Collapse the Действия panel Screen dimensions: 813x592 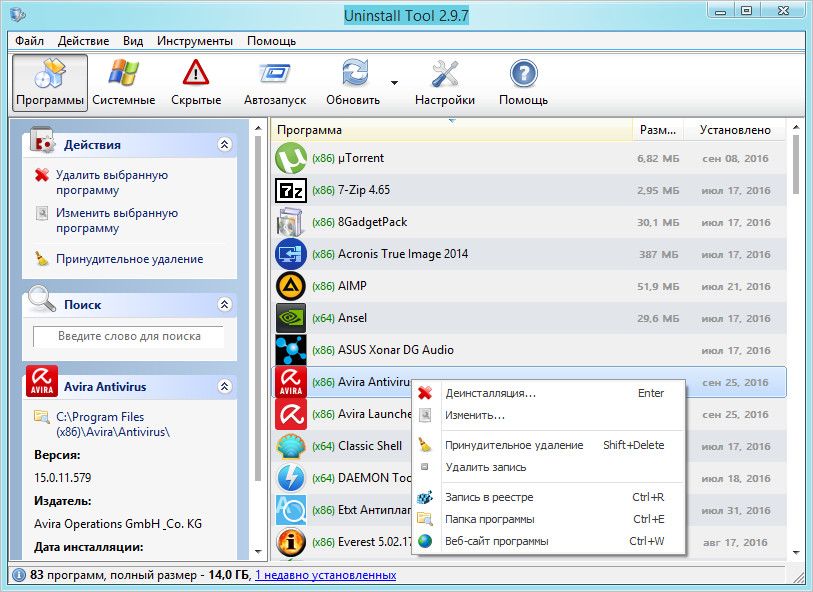pyautogui.click(x=225, y=145)
